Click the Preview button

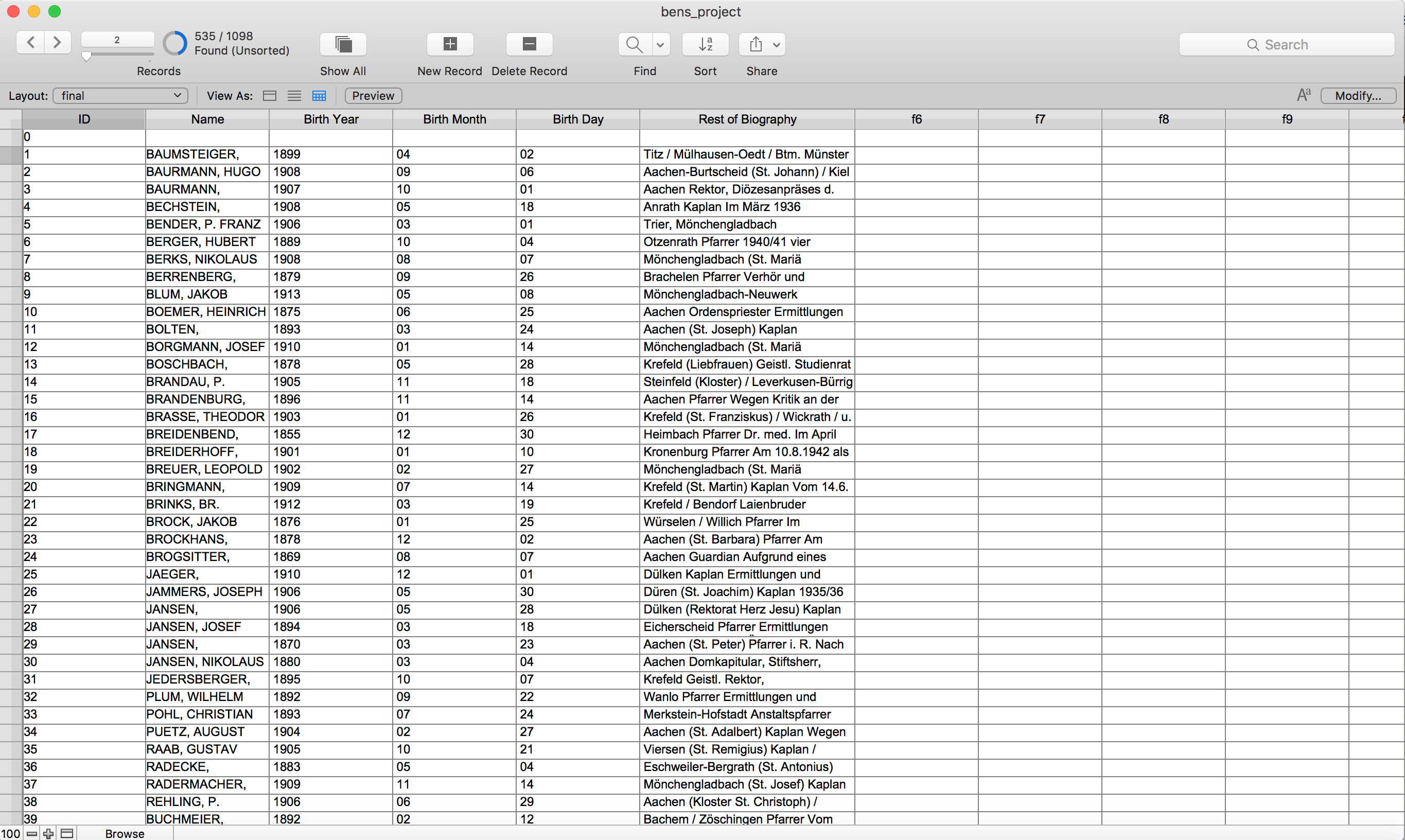tap(373, 96)
